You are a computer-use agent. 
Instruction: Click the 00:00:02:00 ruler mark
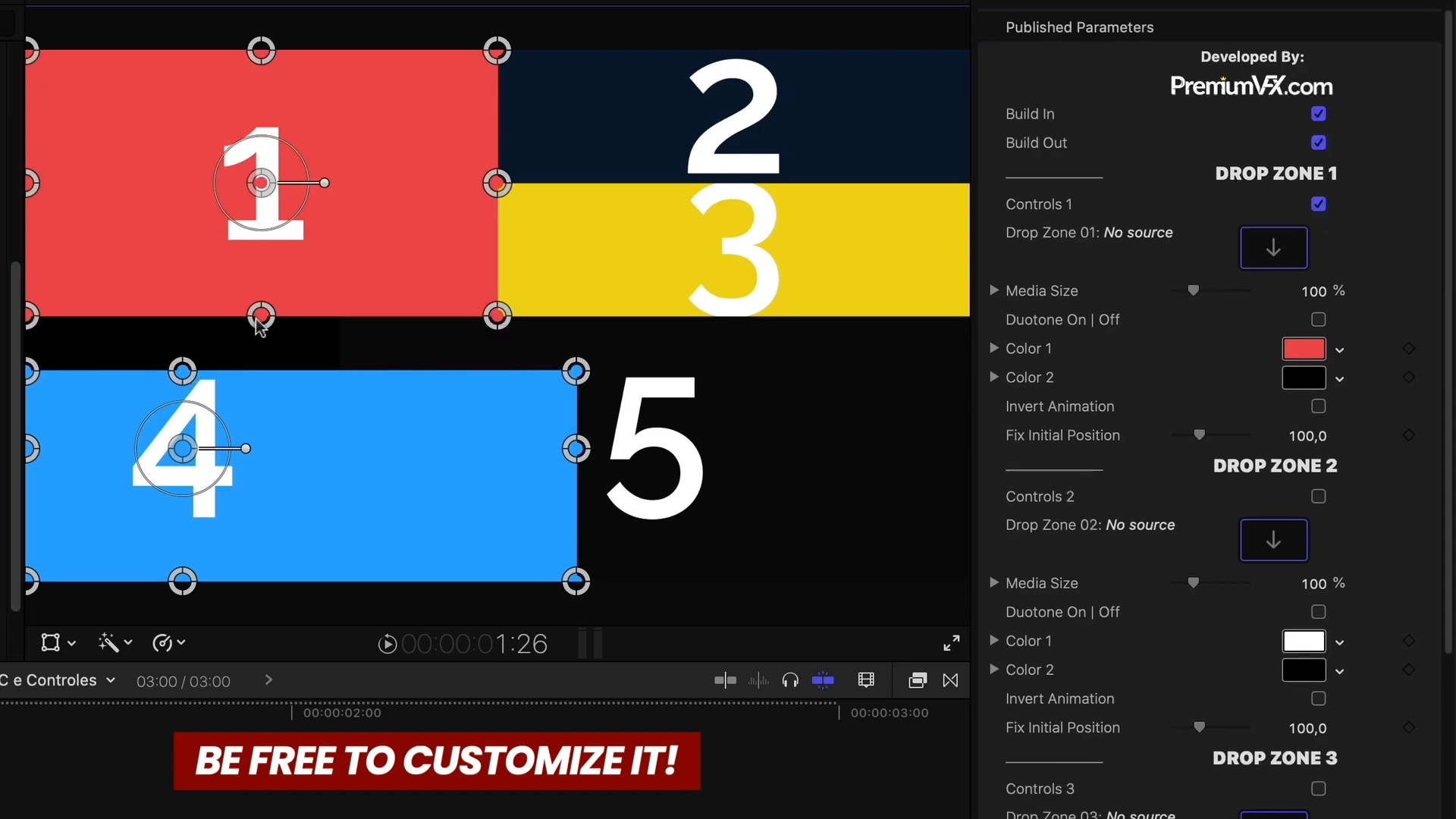(342, 713)
